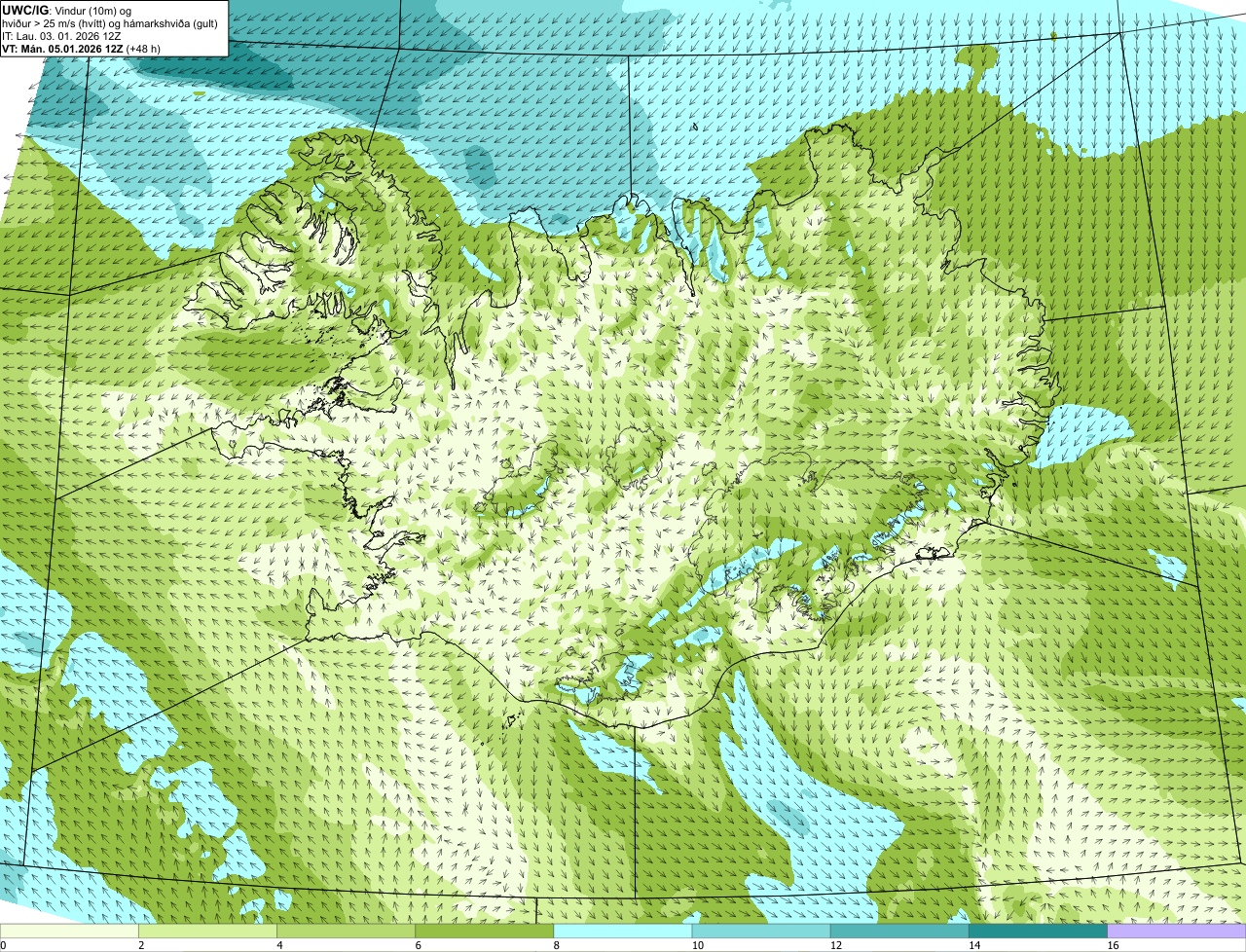
Task: Click the title line 'UWC/IG: Vindur (10m) og'
Action: tap(66, 10)
